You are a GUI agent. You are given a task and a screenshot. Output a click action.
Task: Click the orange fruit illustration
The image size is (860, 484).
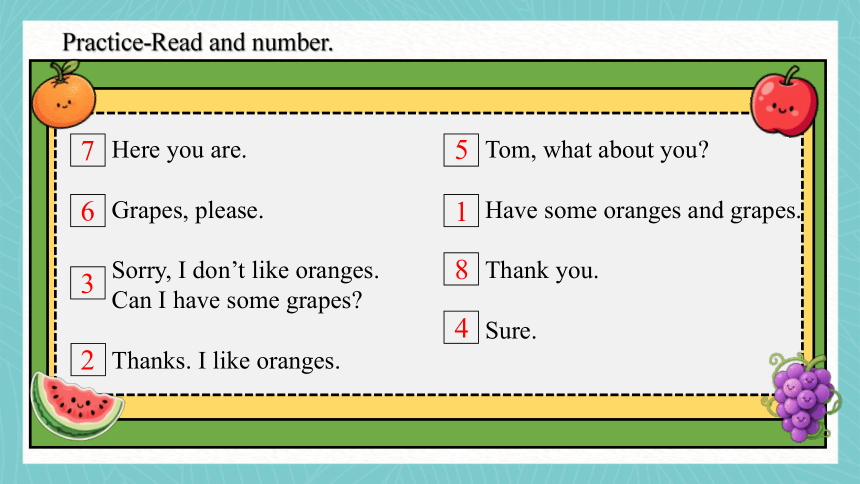click(x=64, y=94)
